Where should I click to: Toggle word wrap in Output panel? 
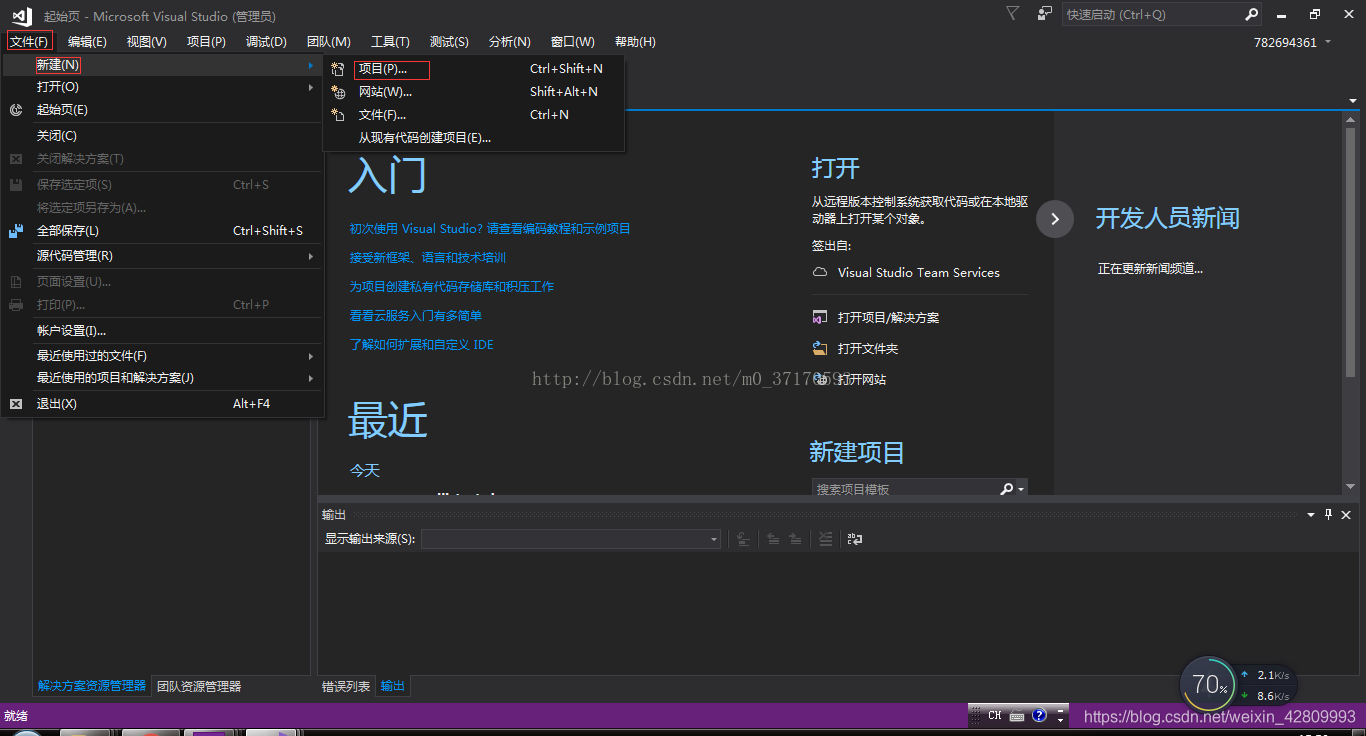855,539
